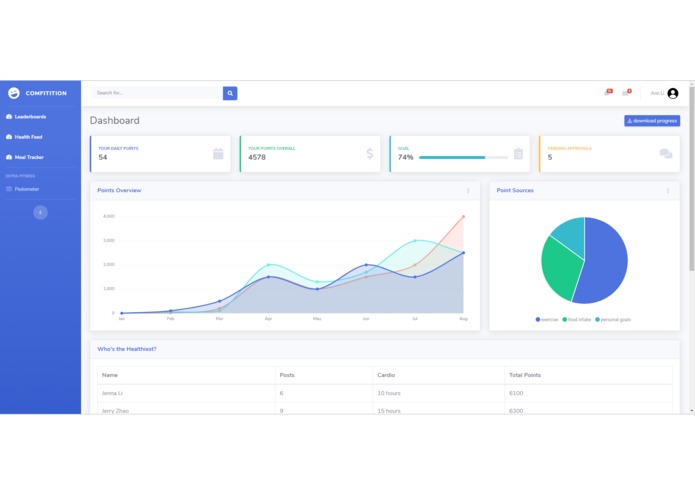The image size is (695, 494).
Task: Click the green pie chart slice
Action: pos(561,268)
